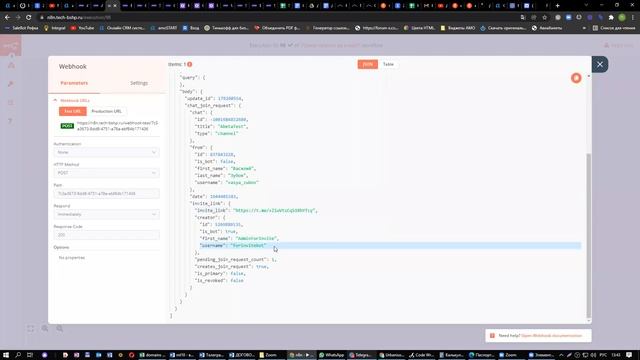
Task: Open Webhook documentation link
Action: click(x=551, y=336)
